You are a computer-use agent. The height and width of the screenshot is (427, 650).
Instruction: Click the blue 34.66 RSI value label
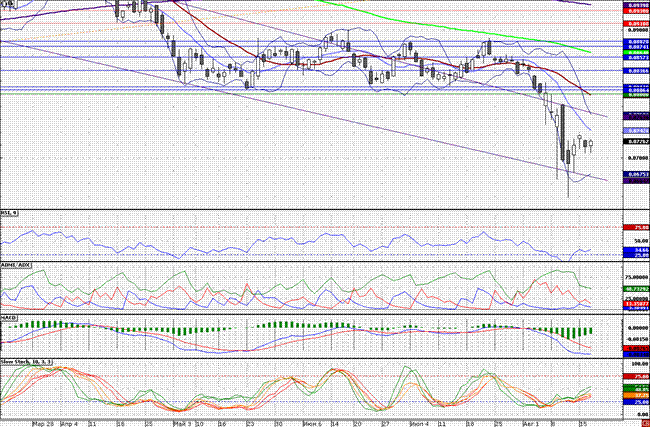[x=636, y=250]
